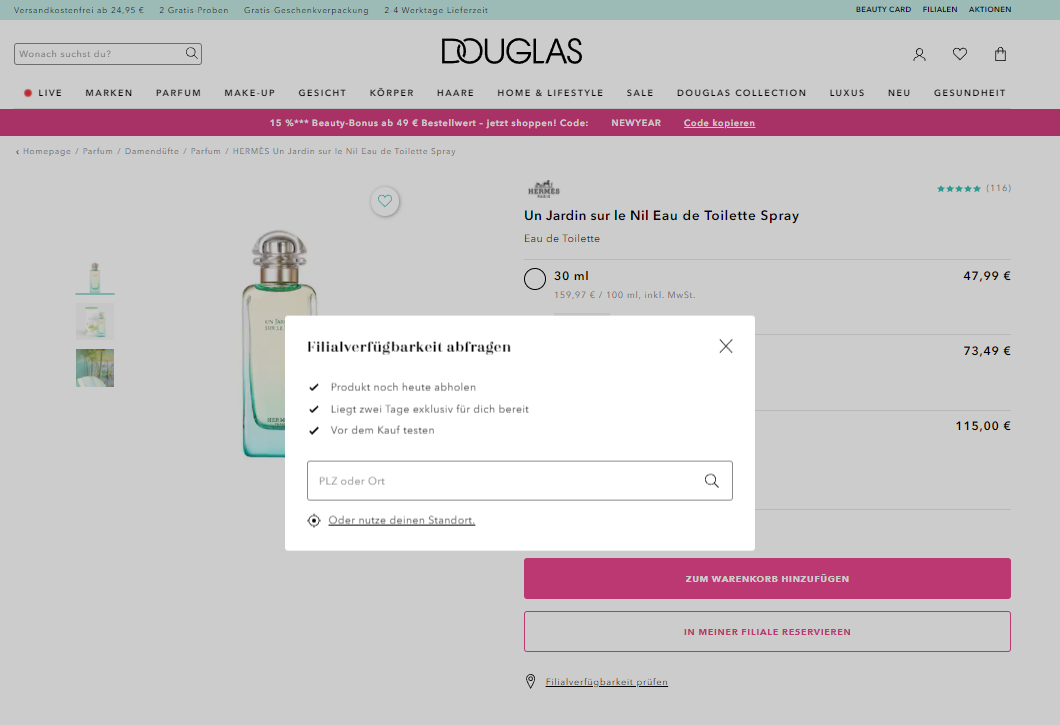Add product to wishlist with the heart button
The width and height of the screenshot is (1060, 725).
point(385,201)
